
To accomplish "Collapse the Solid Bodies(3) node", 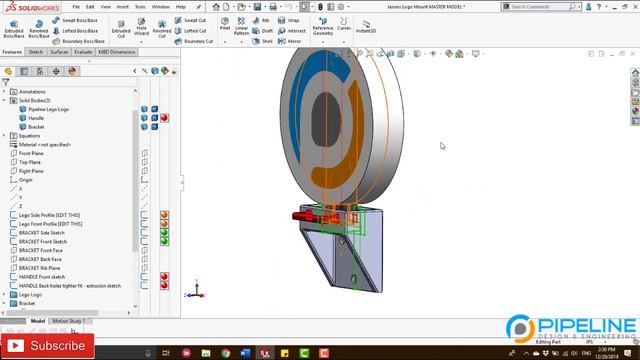I will tap(4, 100).
